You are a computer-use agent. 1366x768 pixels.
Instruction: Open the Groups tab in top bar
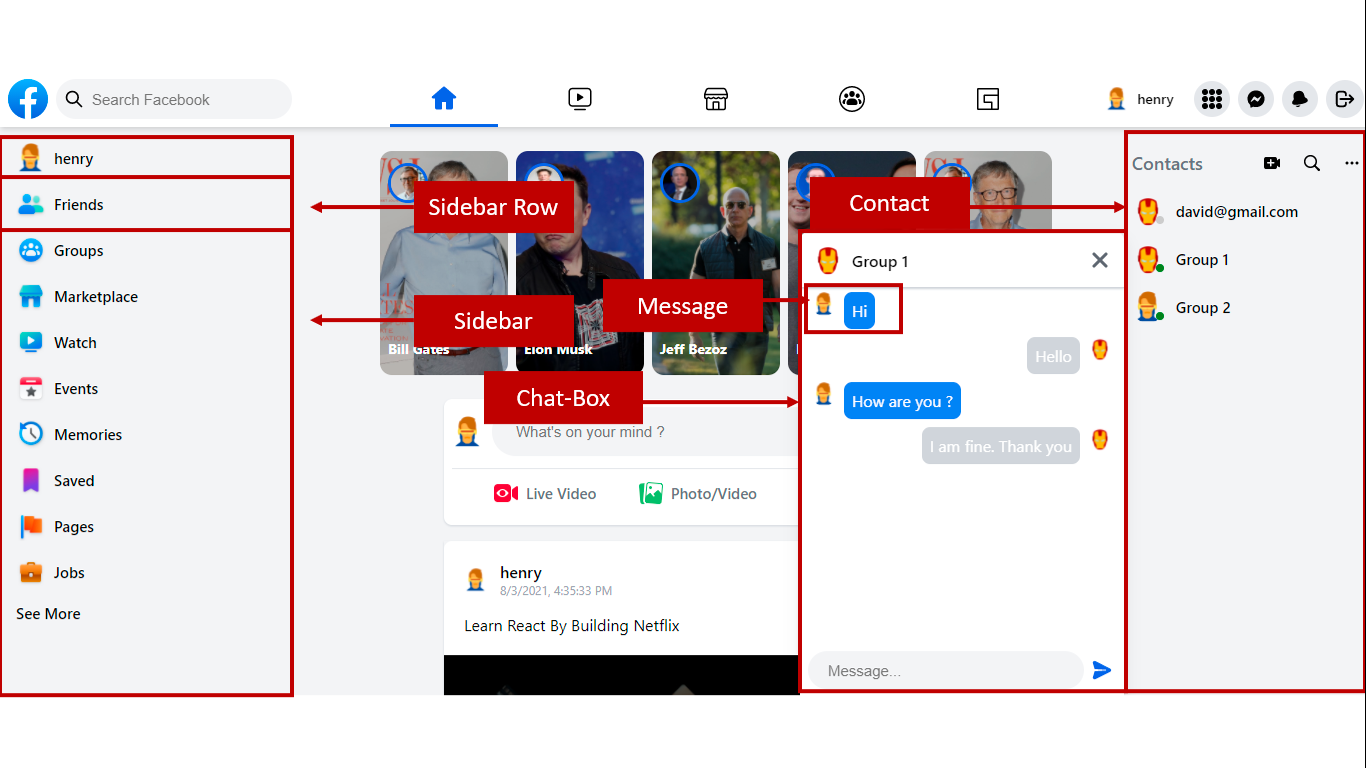click(852, 98)
